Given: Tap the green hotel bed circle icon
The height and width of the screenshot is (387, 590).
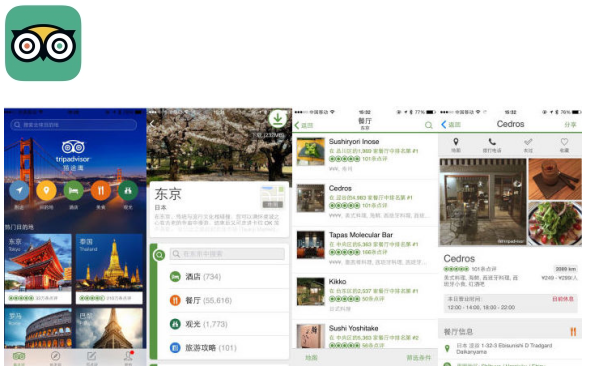Looking at the screenshot, I should pos(74,191).
